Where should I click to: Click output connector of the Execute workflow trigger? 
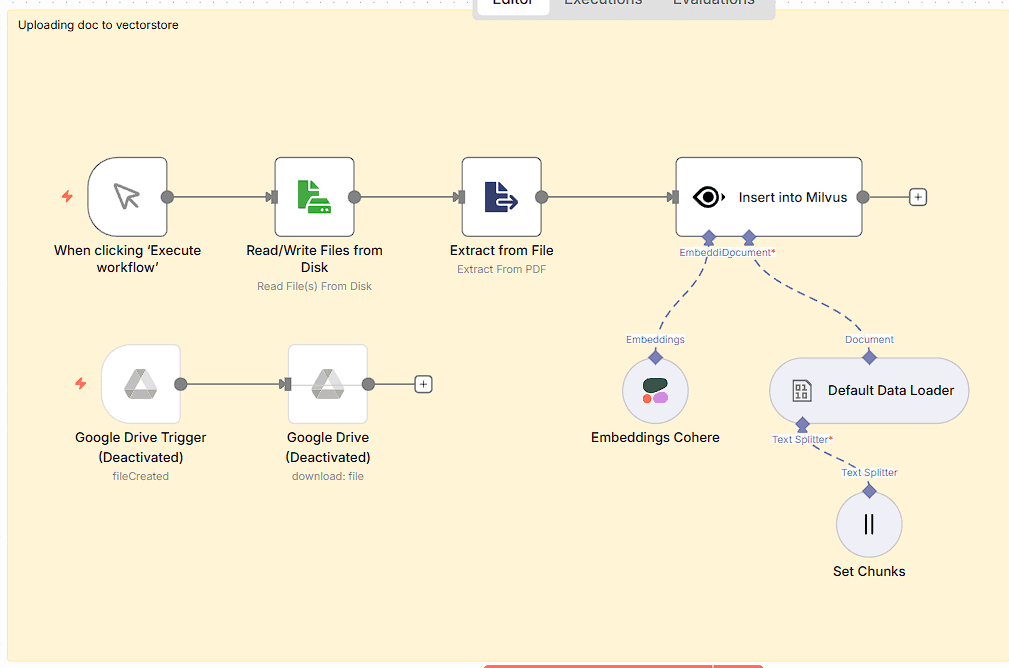(x=167, y=197)
